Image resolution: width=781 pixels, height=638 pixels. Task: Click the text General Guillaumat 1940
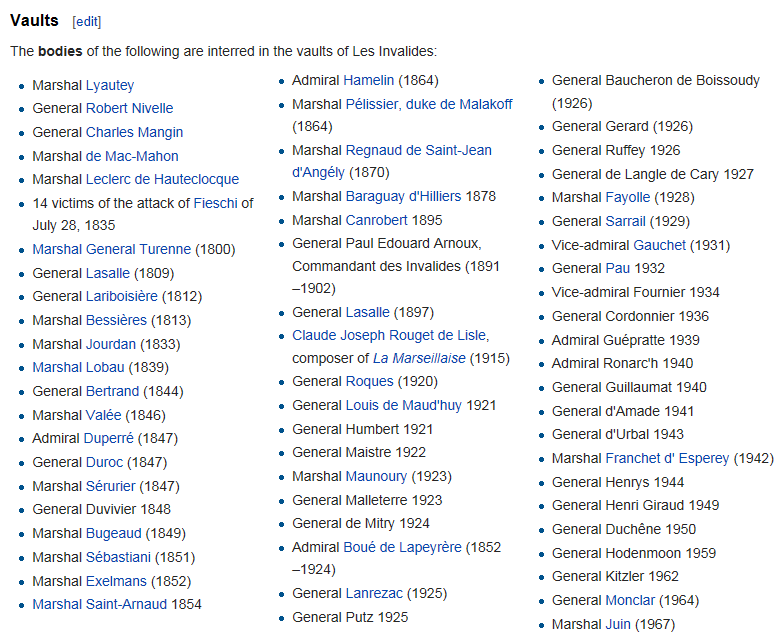pos(629,387)
